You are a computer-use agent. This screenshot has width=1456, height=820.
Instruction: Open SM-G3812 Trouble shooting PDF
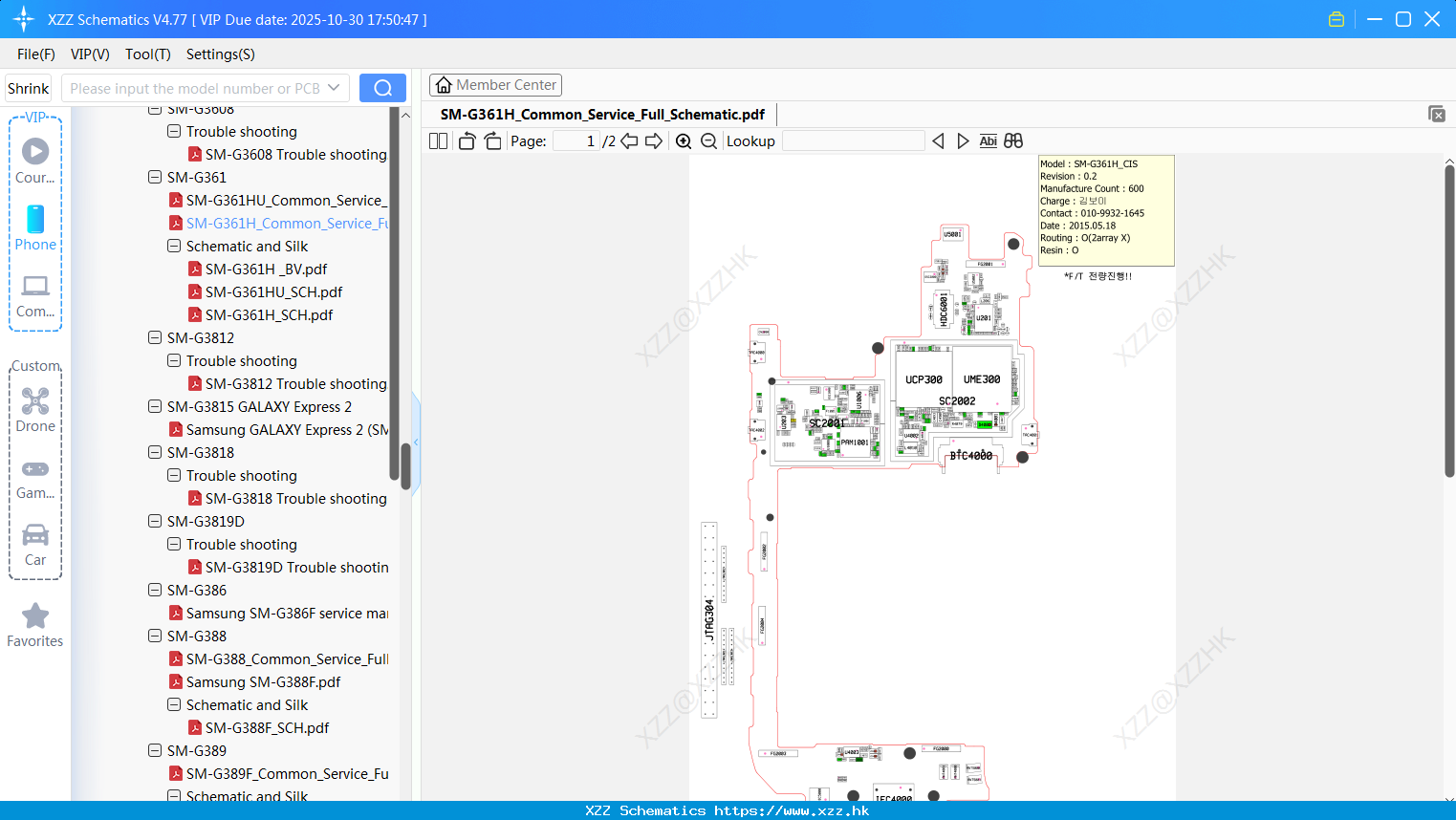coord(287,383)
